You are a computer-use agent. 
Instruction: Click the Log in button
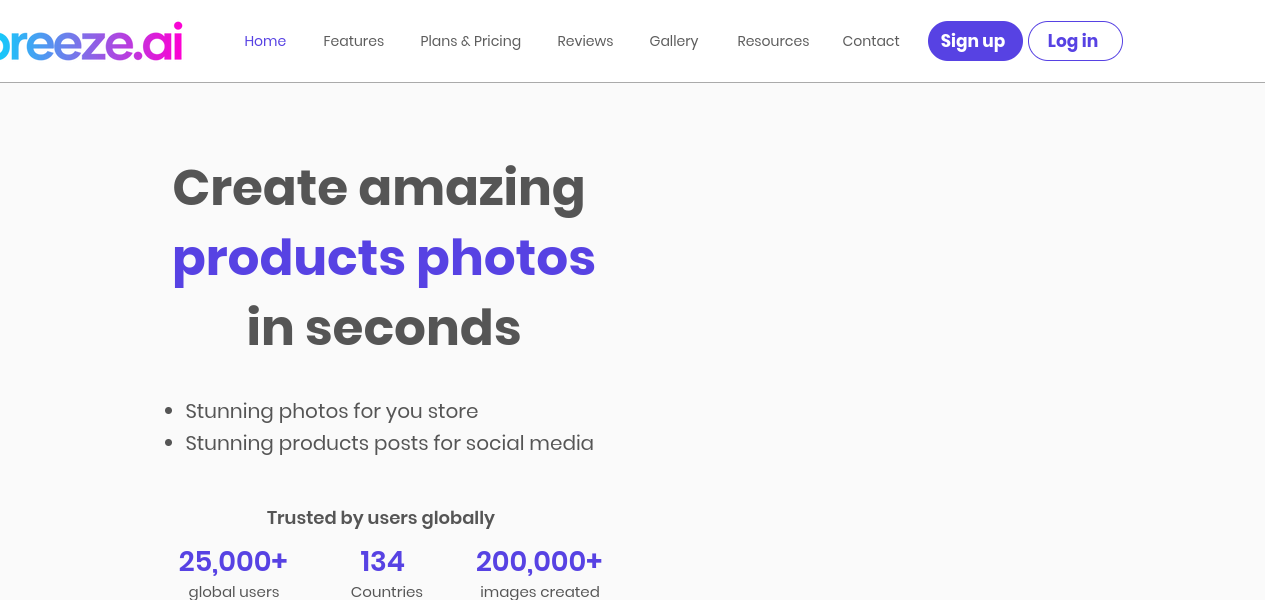(x=1074, y=41)
